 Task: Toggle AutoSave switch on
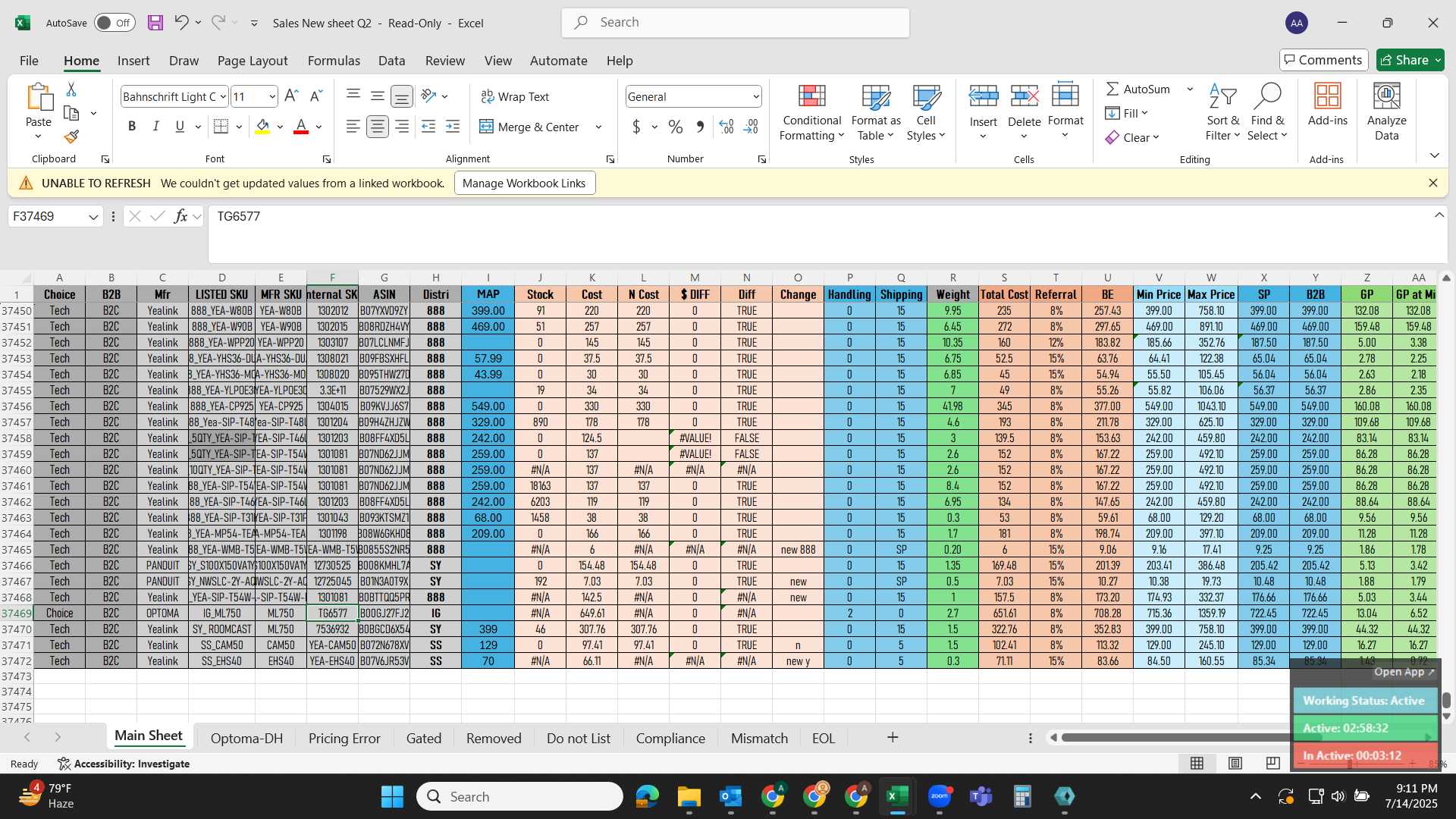115,23
